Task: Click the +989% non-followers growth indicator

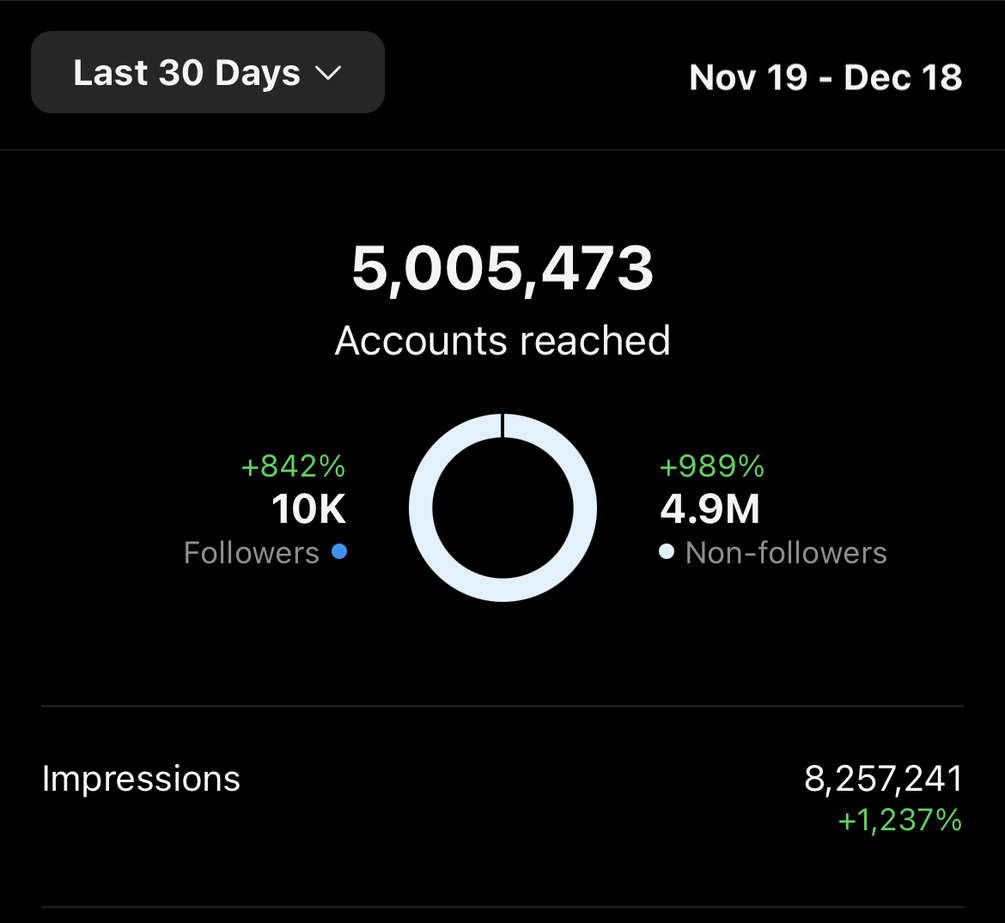Action: [712, 466]
